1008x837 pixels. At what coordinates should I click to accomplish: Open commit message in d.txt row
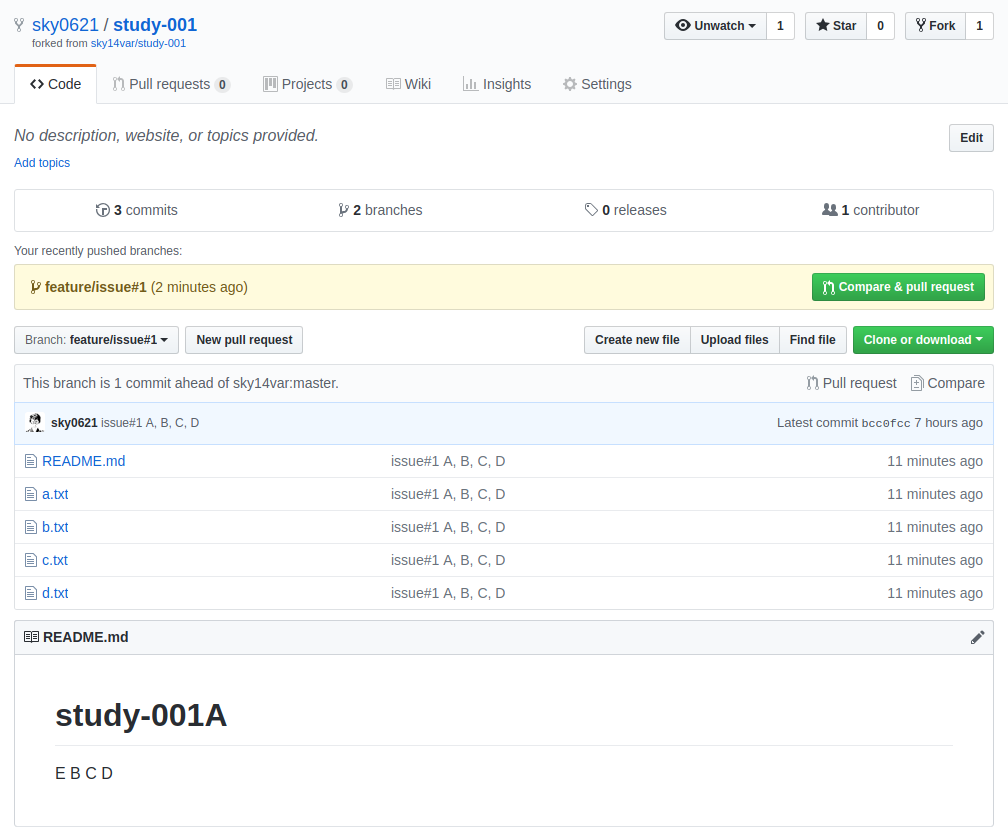[448, 593]
